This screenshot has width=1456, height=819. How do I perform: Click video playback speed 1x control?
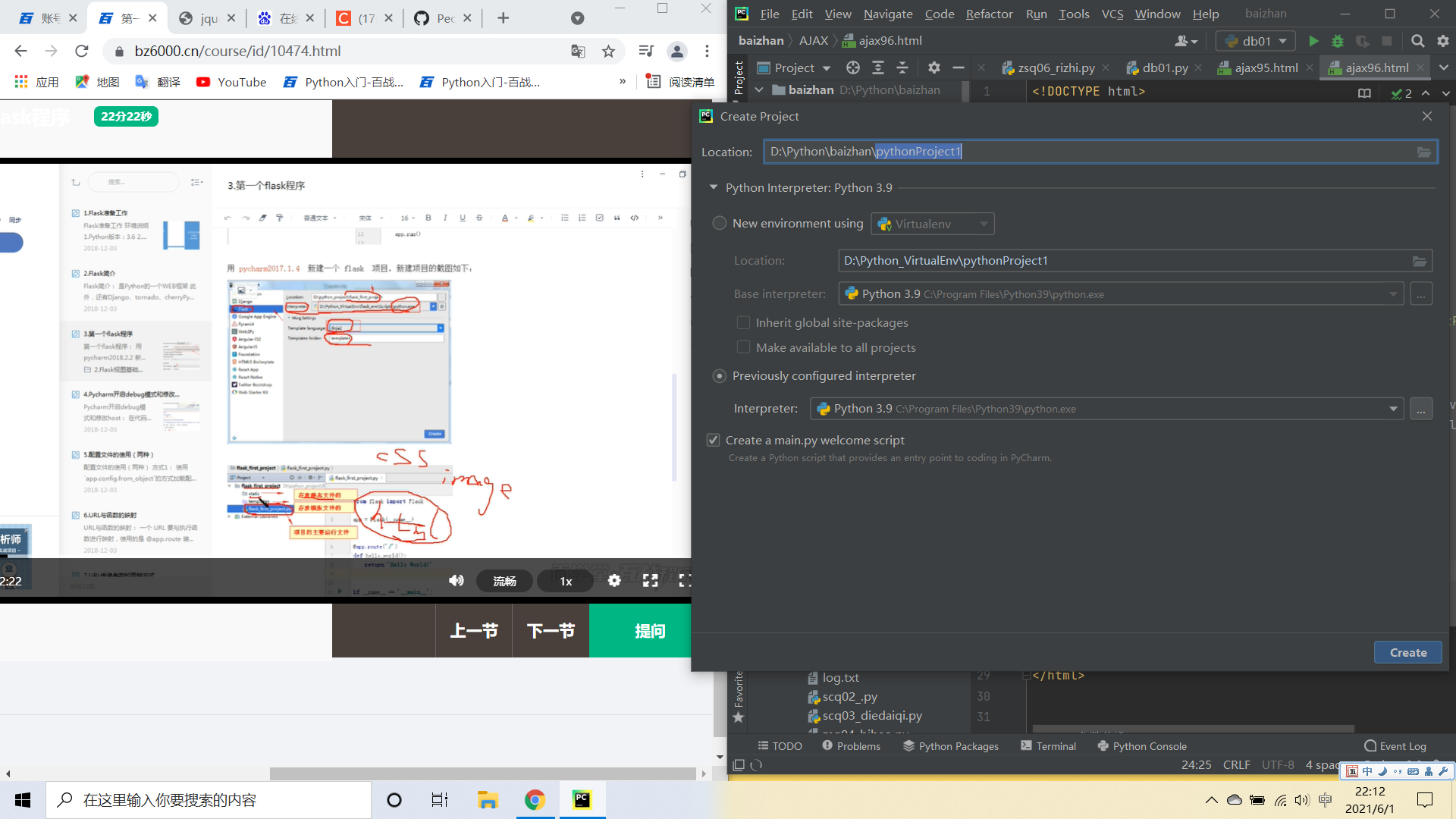point(566,581)
